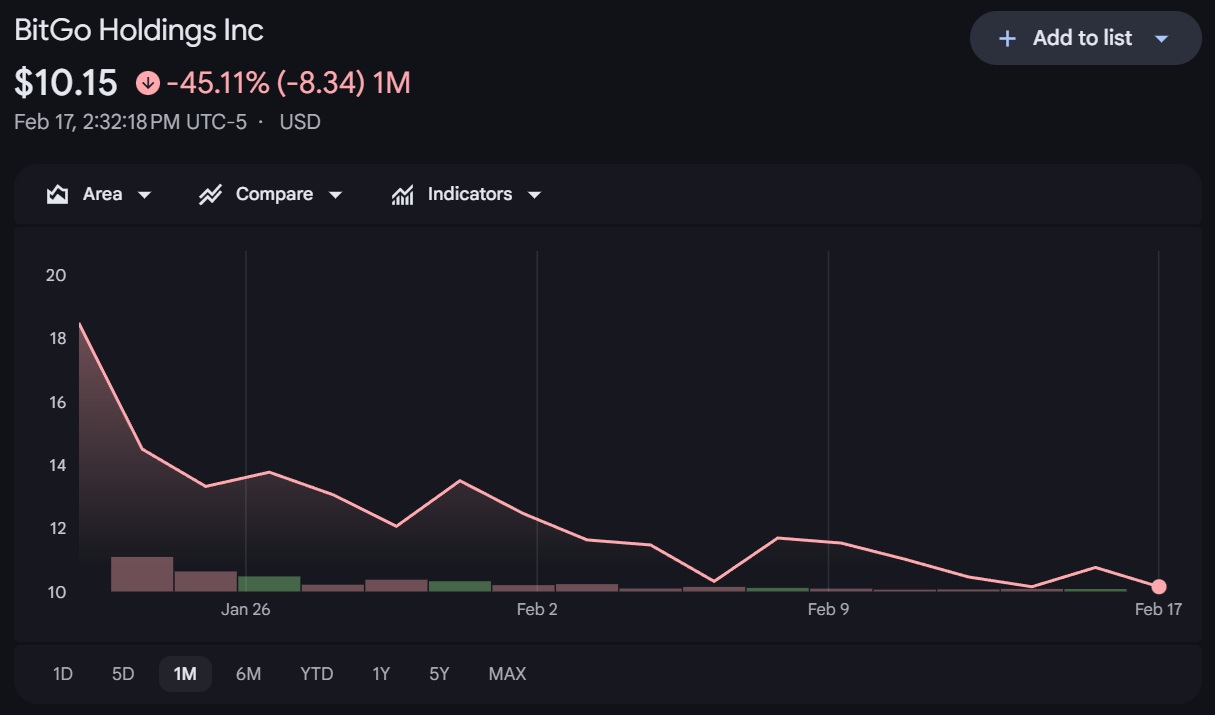Open the Add to list dropdown caret
Image resolution: width=1215 pixels, height=715 pixels.
[1161, 38]
